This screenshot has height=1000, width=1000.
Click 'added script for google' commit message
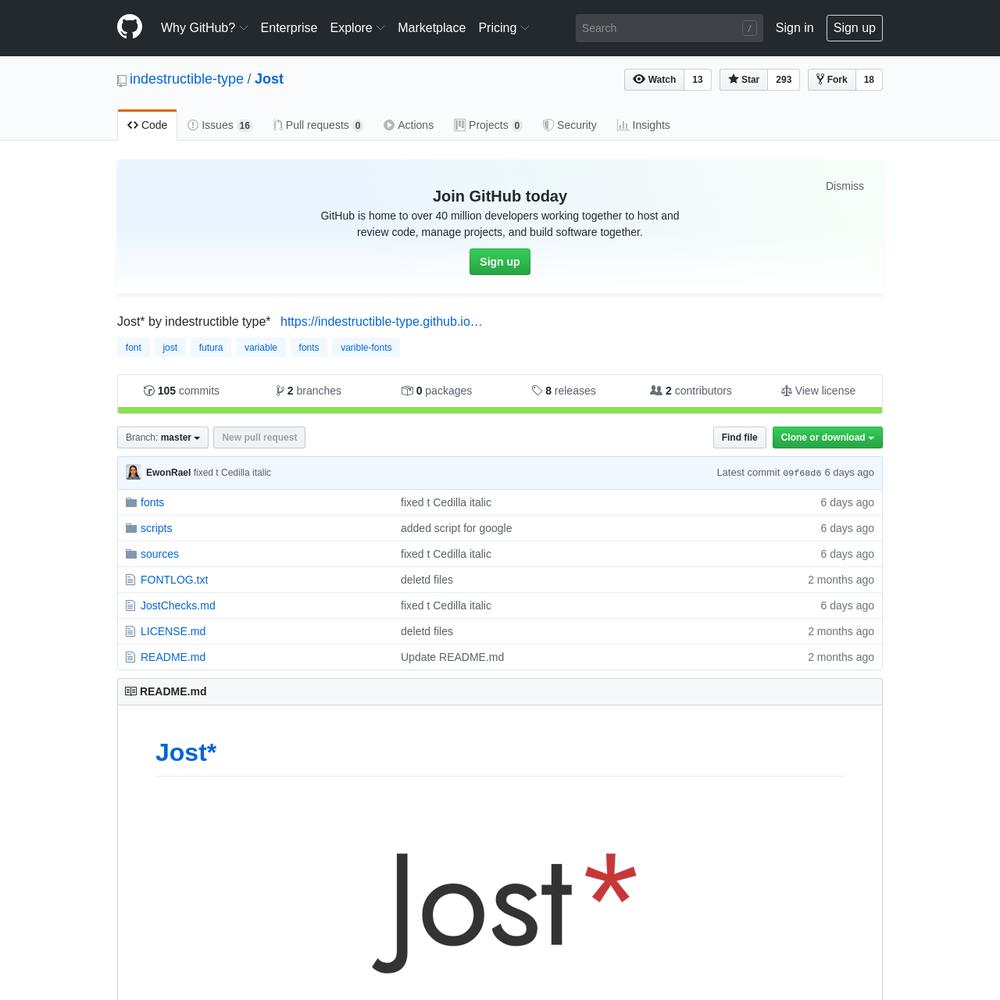point(456,528)
